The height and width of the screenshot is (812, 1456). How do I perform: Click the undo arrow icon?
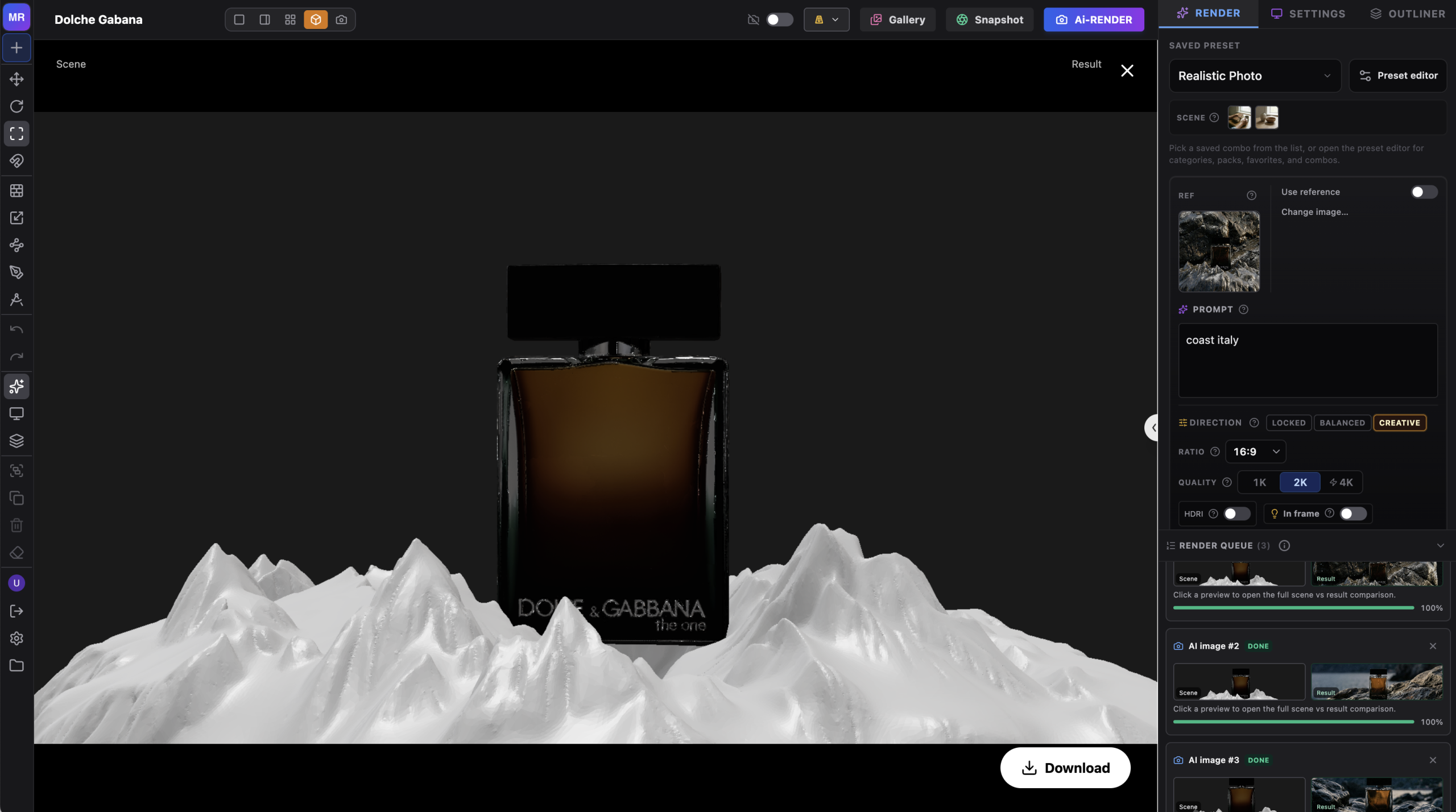pyautogui.click(x=16, y=330)
